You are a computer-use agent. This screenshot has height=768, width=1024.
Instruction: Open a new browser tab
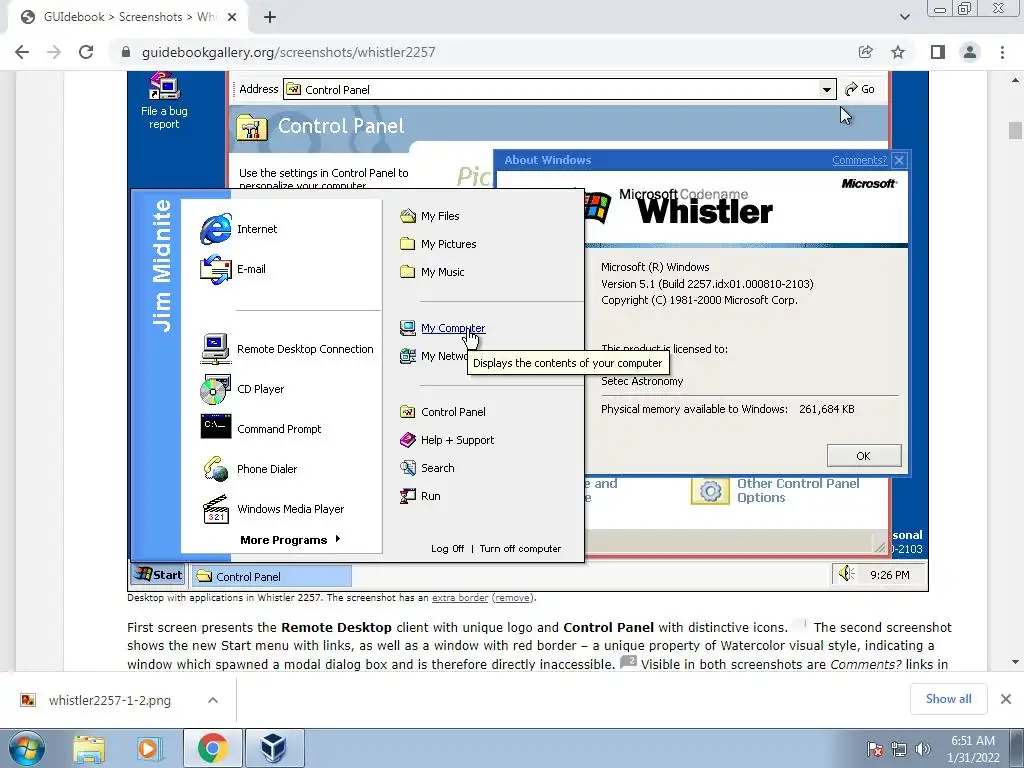tap(270, 18)
